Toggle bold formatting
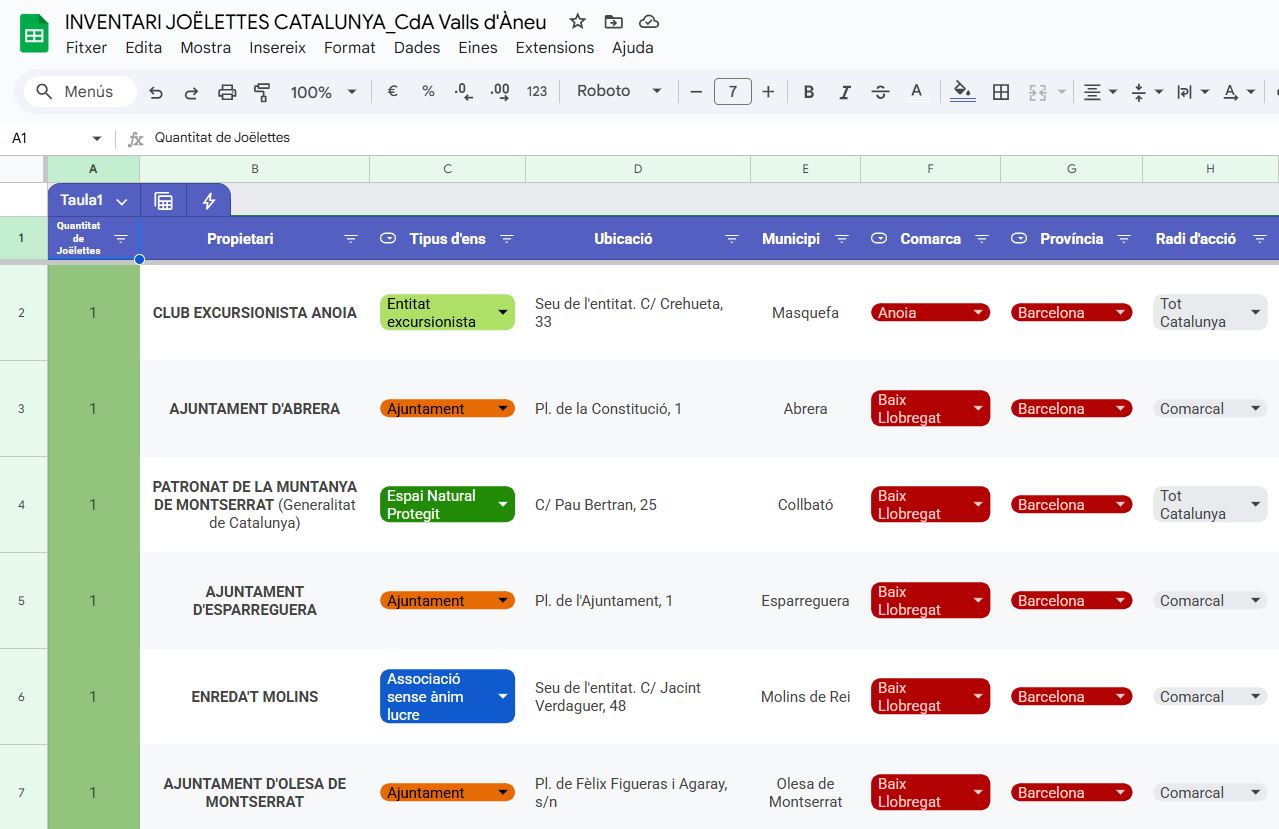1279x829 pixels. pyautogui.click(x=808, y=92)
